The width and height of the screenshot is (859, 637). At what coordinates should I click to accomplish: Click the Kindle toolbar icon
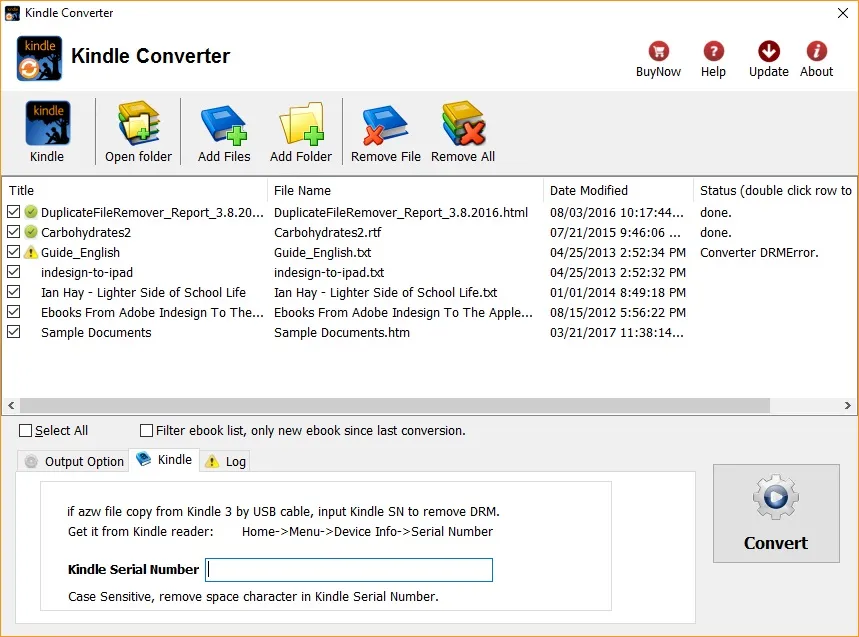(x=47, y=123)
